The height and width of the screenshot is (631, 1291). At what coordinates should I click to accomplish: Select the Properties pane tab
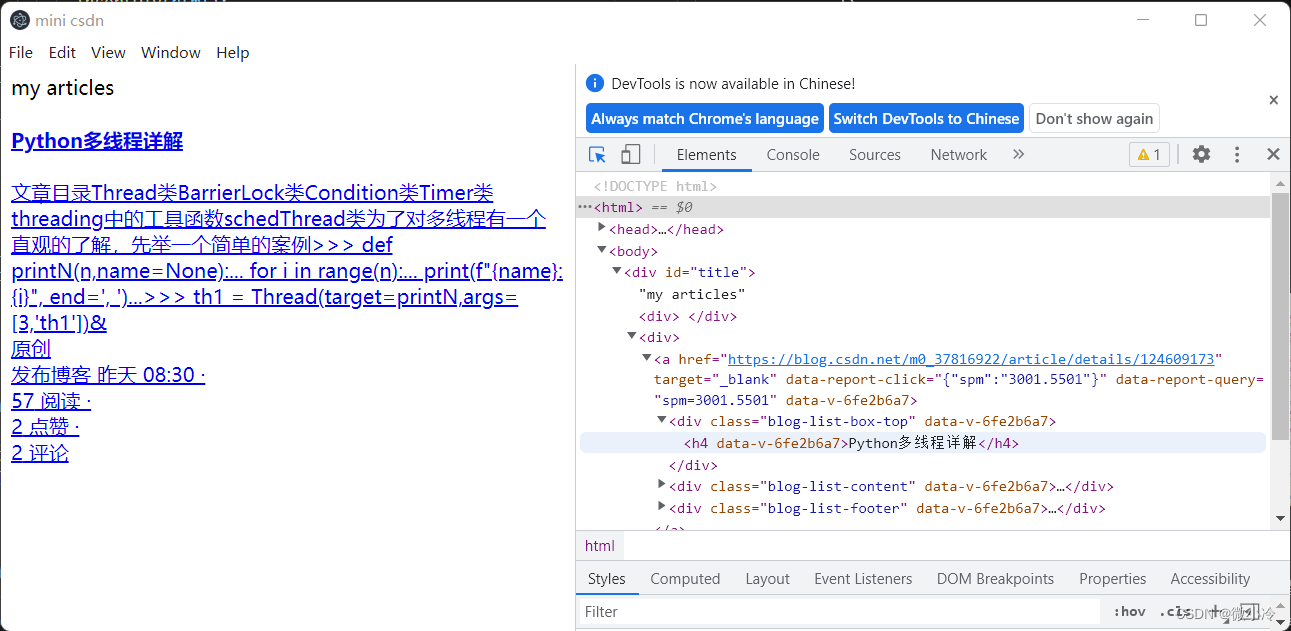coord(1113,579)
